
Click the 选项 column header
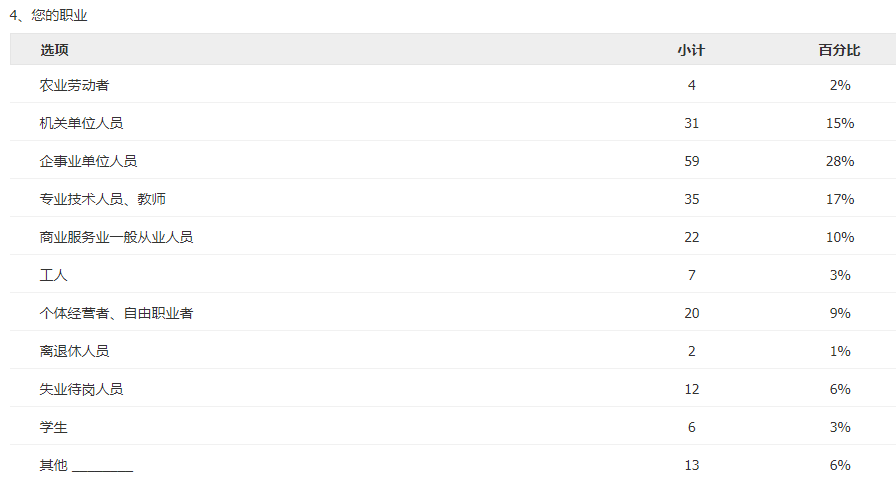pos(54,50)
